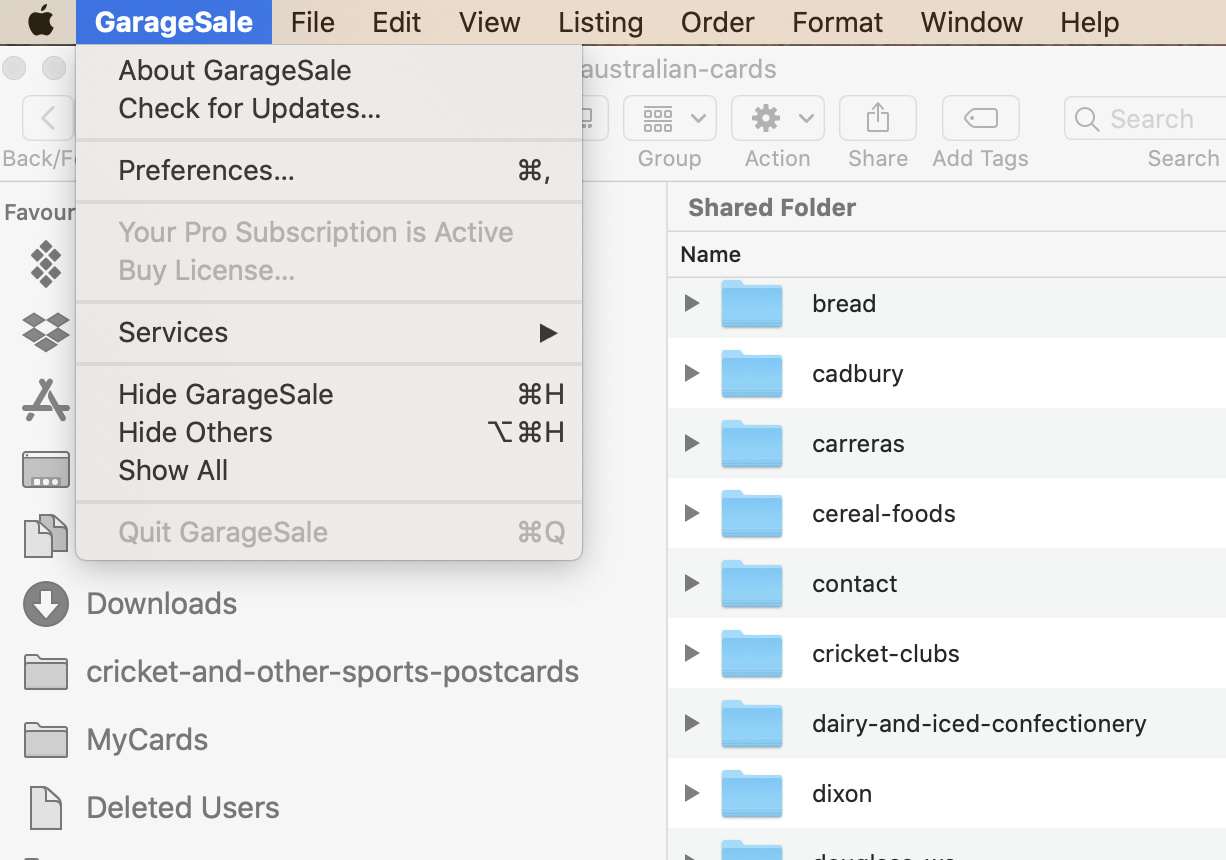1226x860 pixels.
Task: Select the Applications sidebar icon
Action: [x=46, y=400]
